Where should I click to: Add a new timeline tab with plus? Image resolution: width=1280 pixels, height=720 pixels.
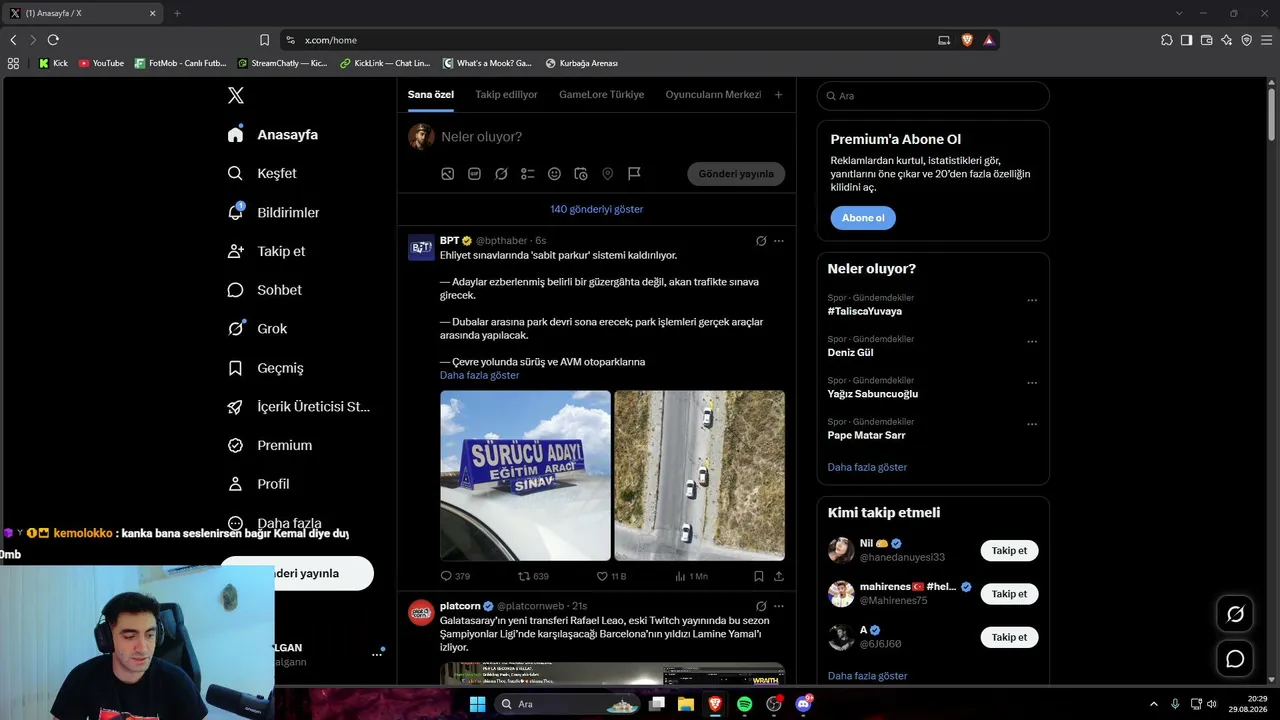(x=778, y=95)
